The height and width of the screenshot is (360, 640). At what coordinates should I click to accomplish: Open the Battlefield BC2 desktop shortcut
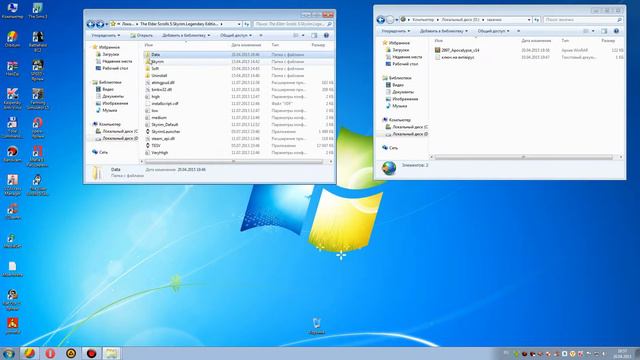click(38, 41)
